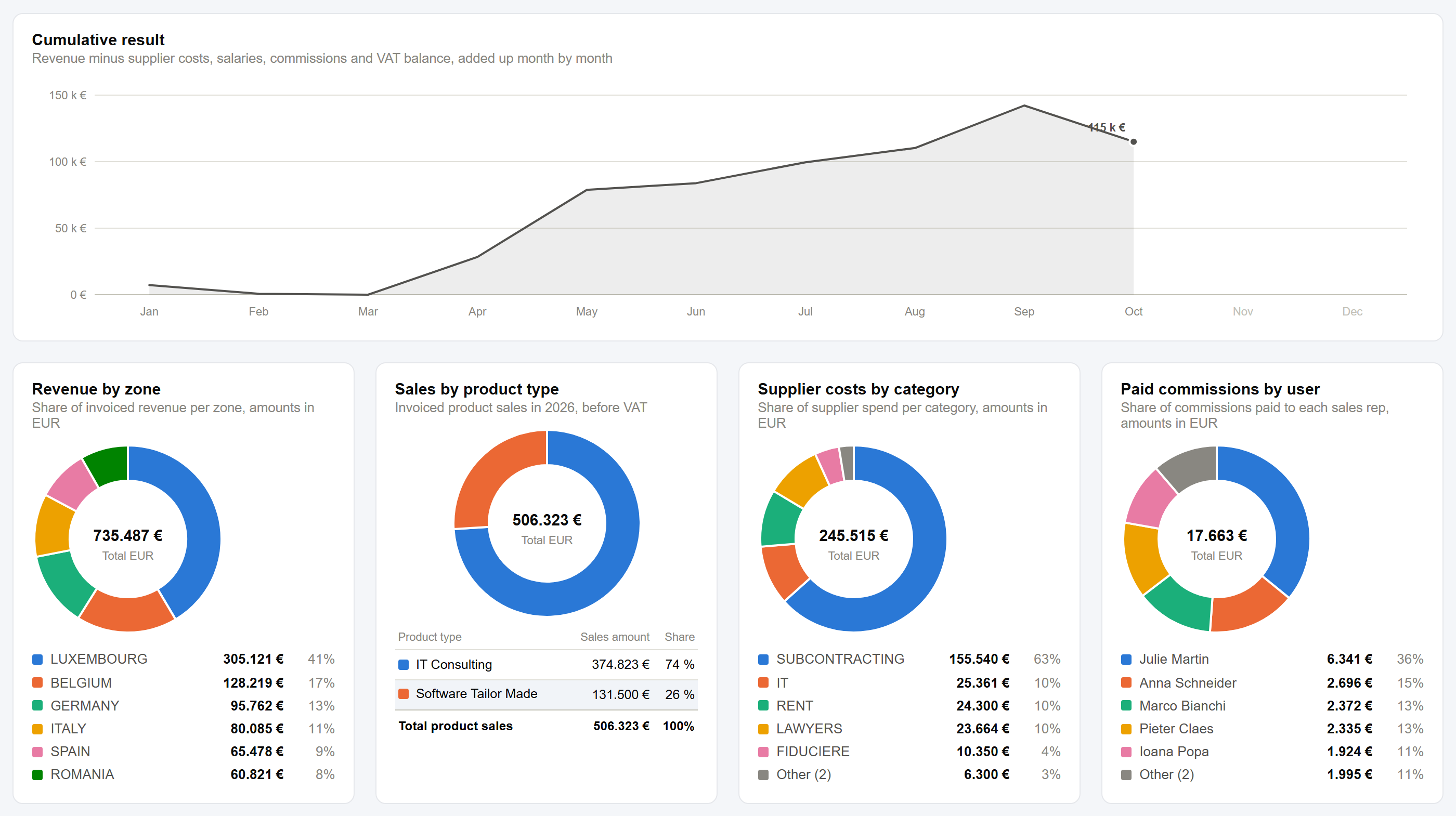Click the Sales amount column header
The height and width of the screenshot is (816, 1456).
615,637
